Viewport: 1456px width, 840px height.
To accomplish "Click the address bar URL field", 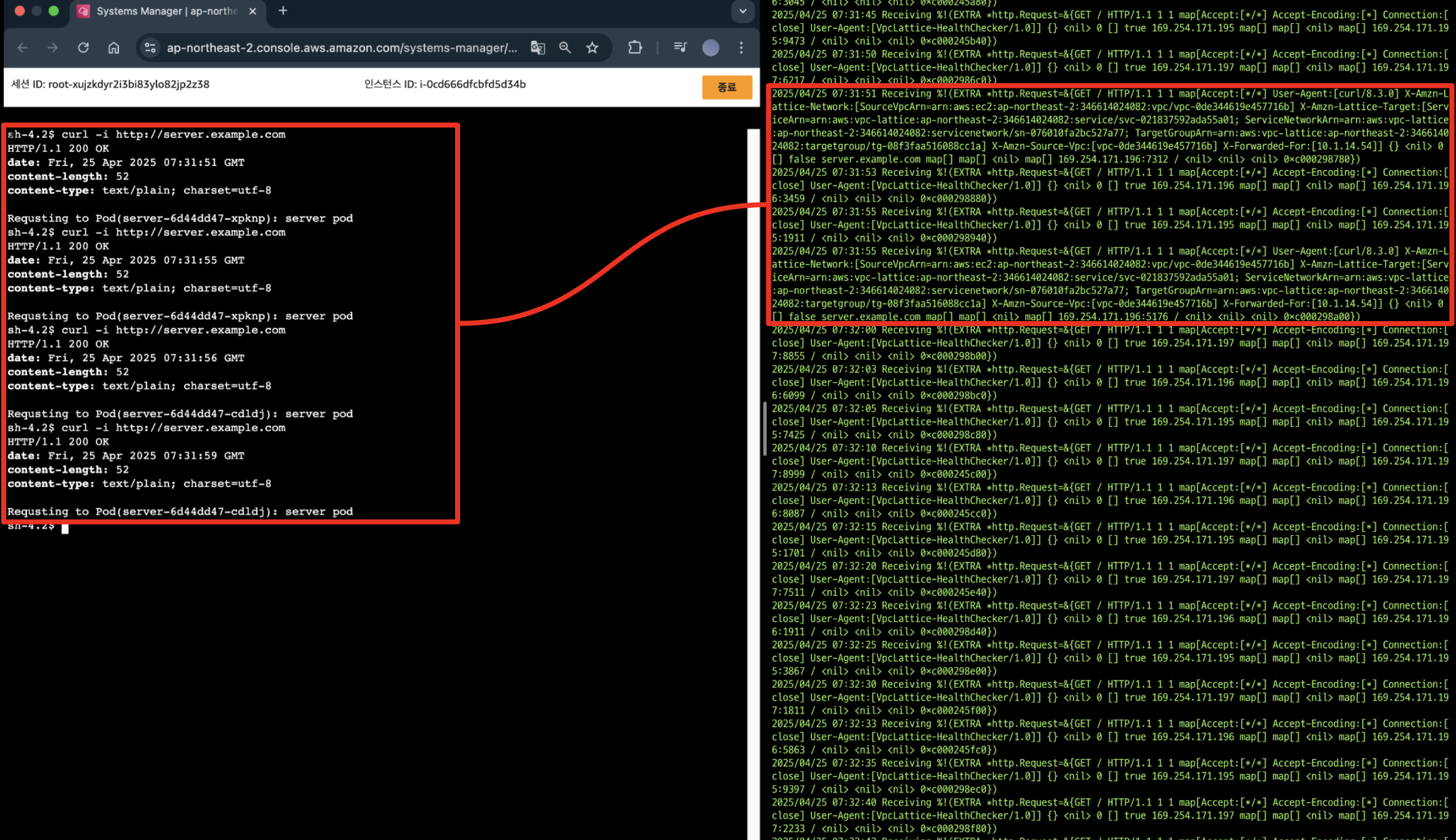I will [341, 48].
